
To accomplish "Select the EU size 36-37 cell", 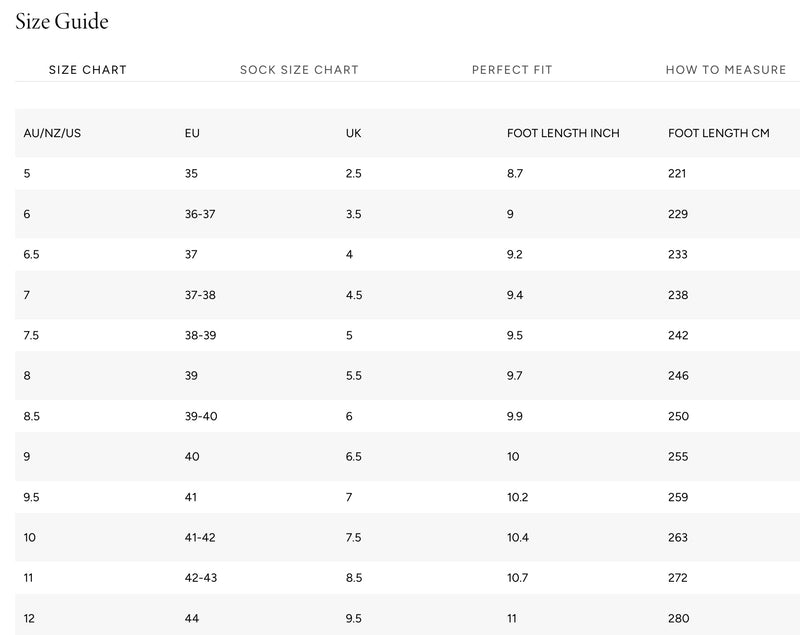I will (200, 214).
